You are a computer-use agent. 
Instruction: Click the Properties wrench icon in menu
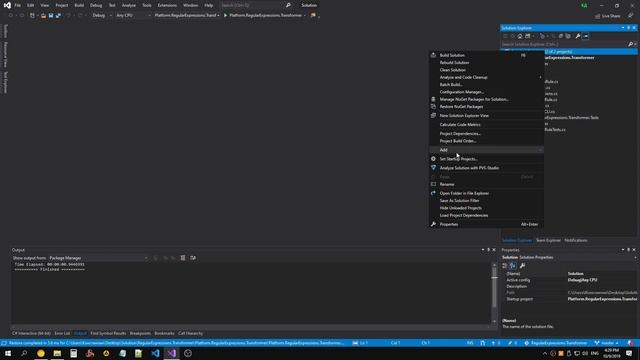coord(433,224)
